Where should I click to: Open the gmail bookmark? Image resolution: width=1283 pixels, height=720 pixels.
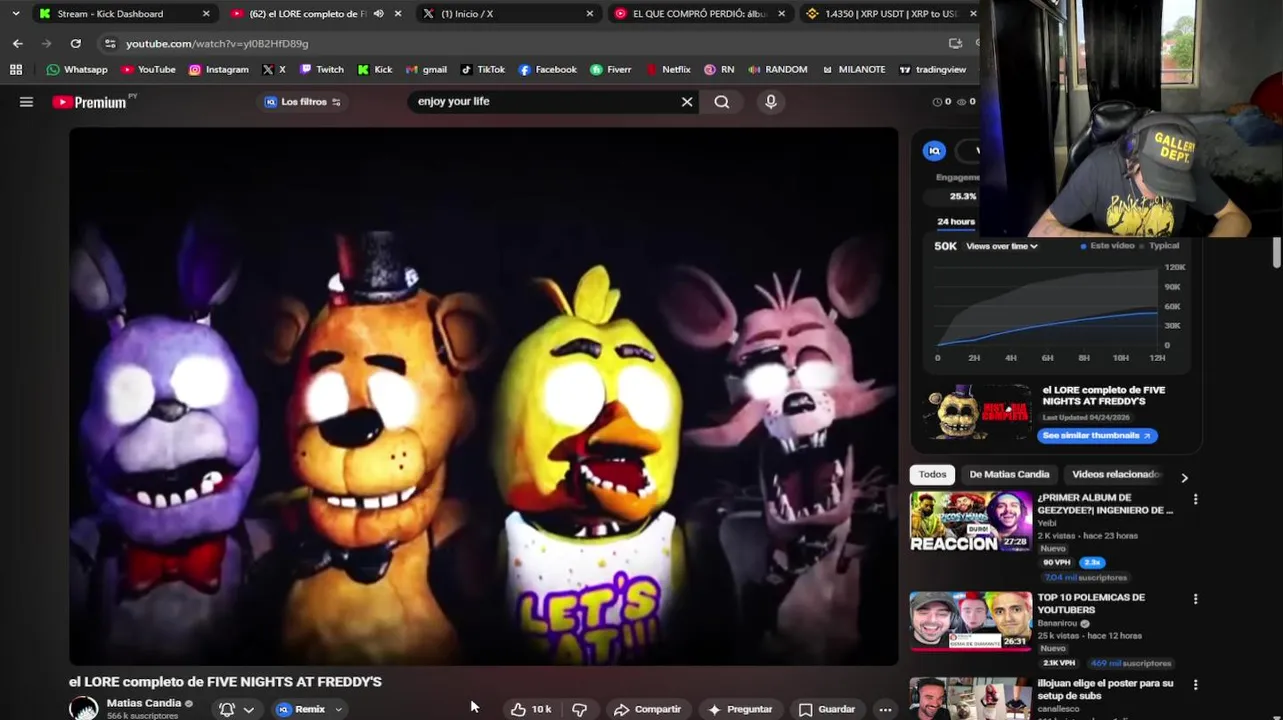[x=426, y=70]
